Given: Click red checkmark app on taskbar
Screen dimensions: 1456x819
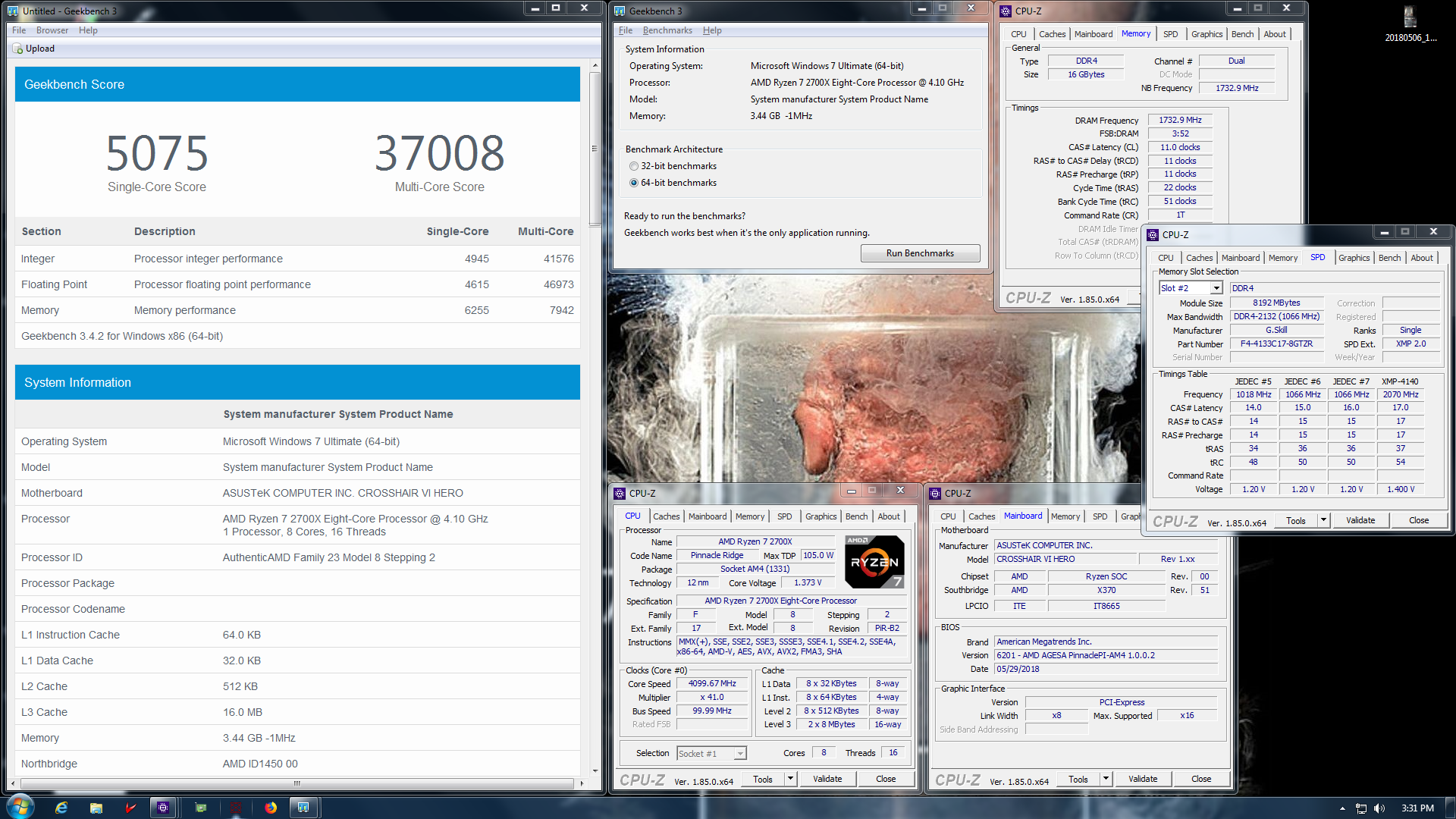Looking at the screenshot, I should [x=130, y=808].
